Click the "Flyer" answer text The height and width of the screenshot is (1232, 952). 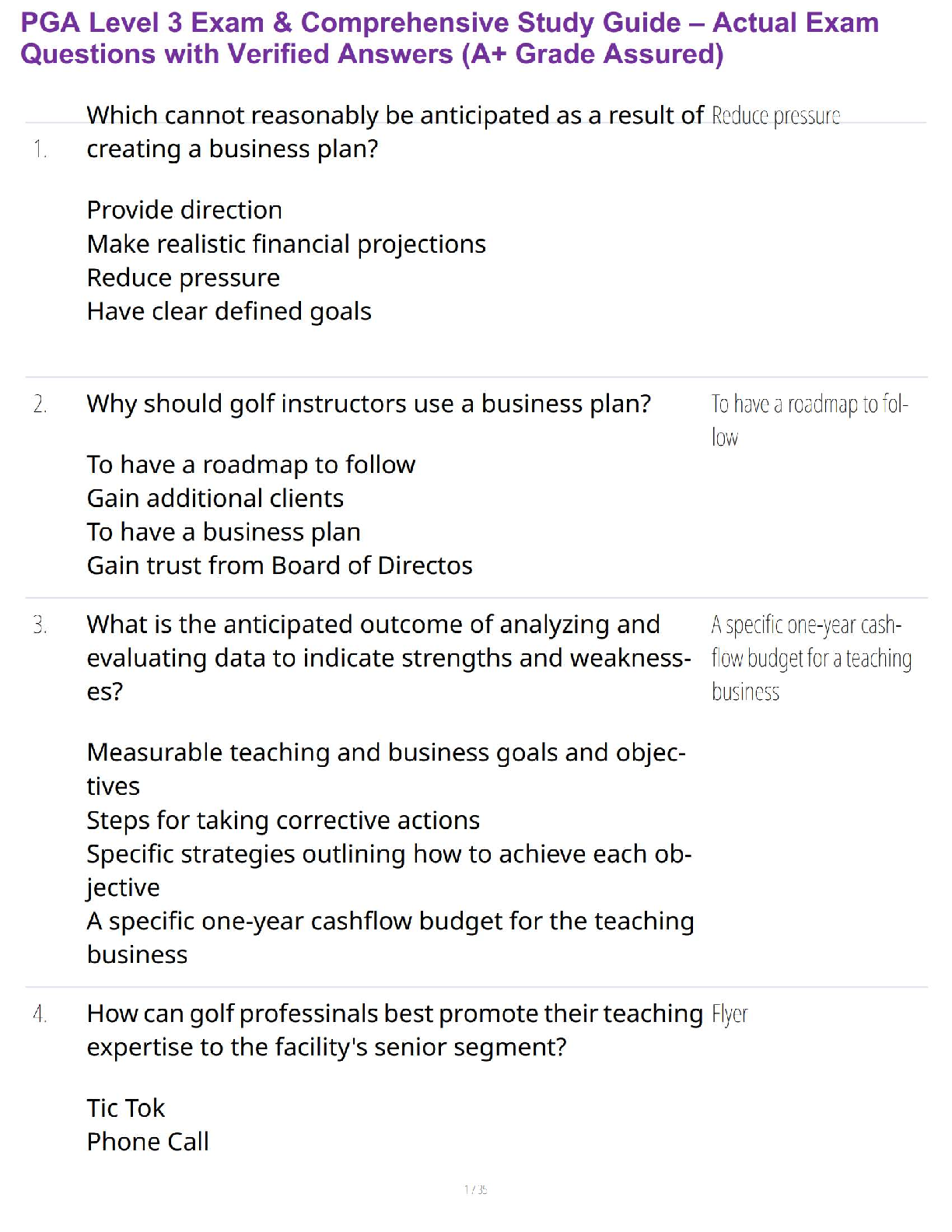click(730, 1014)
